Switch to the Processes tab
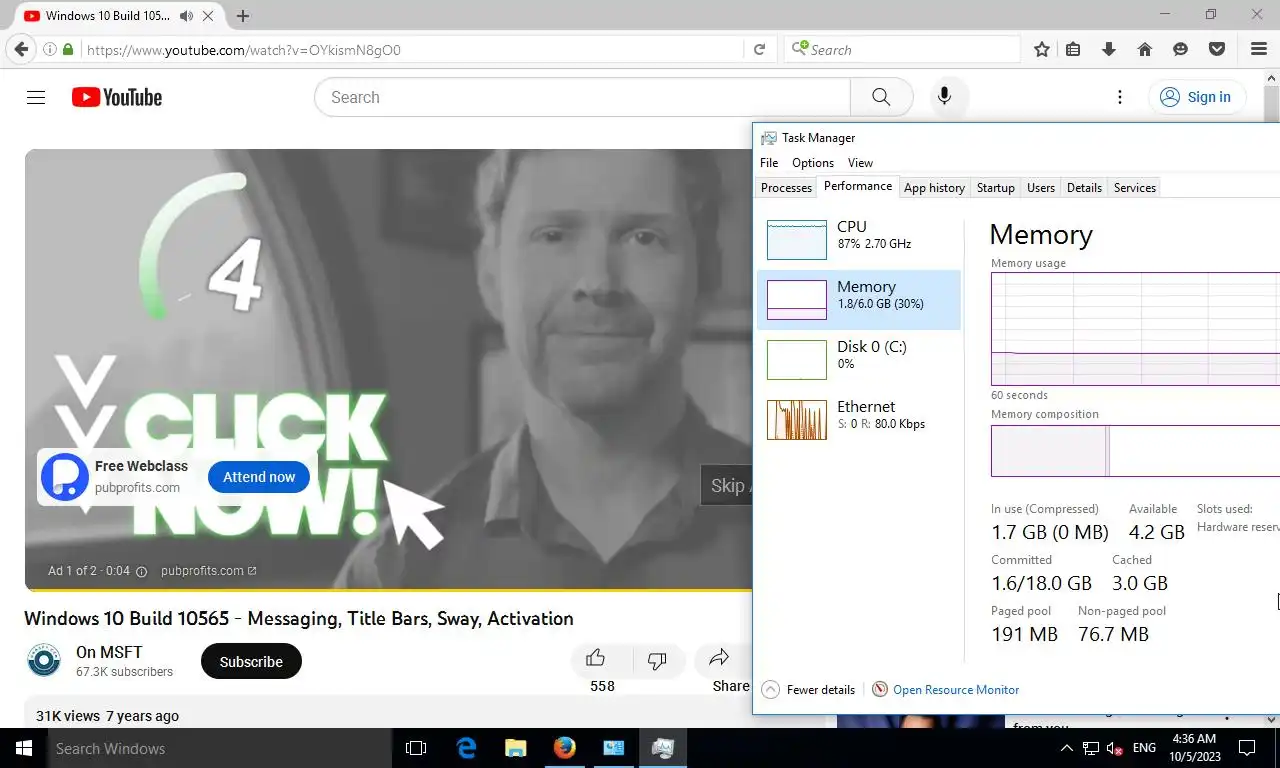Screen dimensions: 1280x768 coord(786,188)
